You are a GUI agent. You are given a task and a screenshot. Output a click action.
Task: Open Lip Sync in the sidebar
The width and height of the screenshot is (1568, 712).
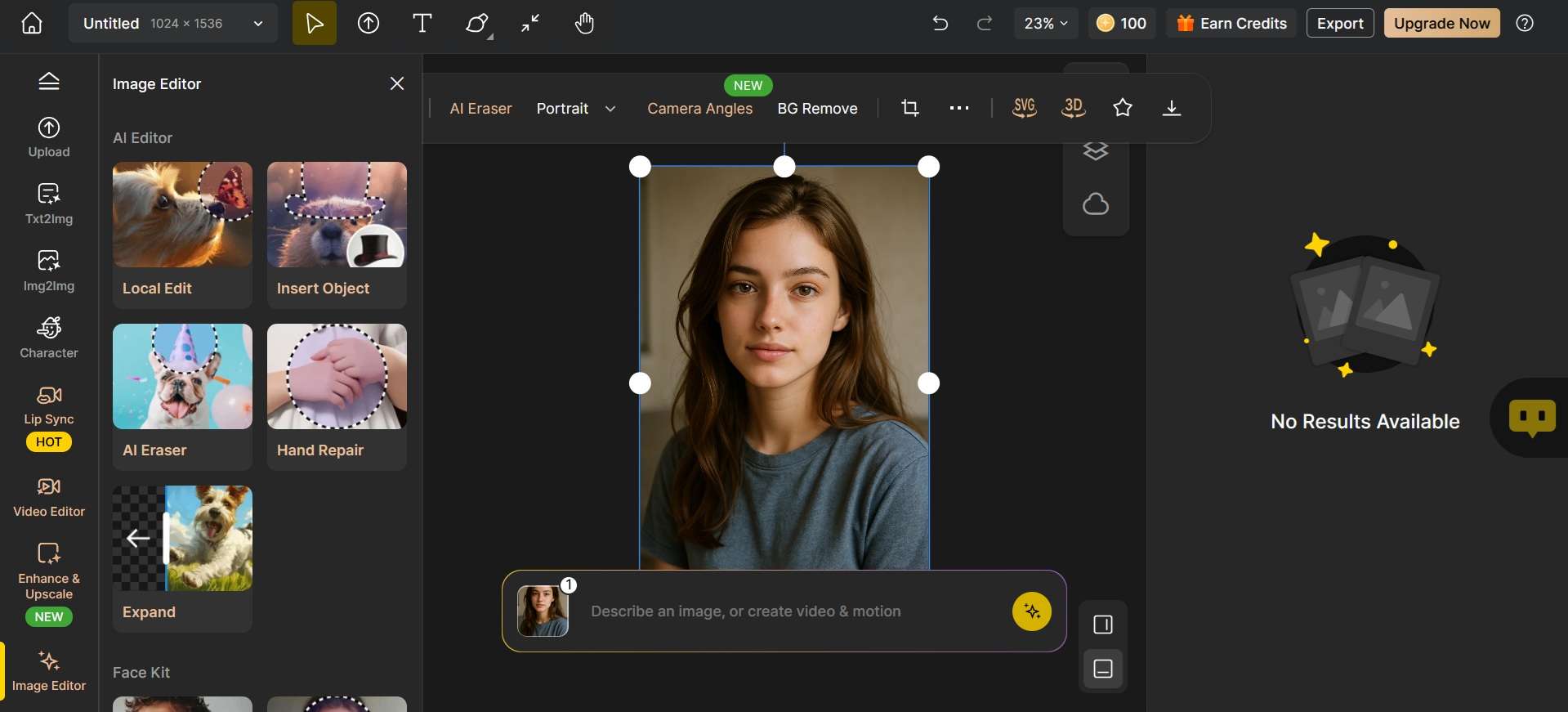tap(49, 418)
